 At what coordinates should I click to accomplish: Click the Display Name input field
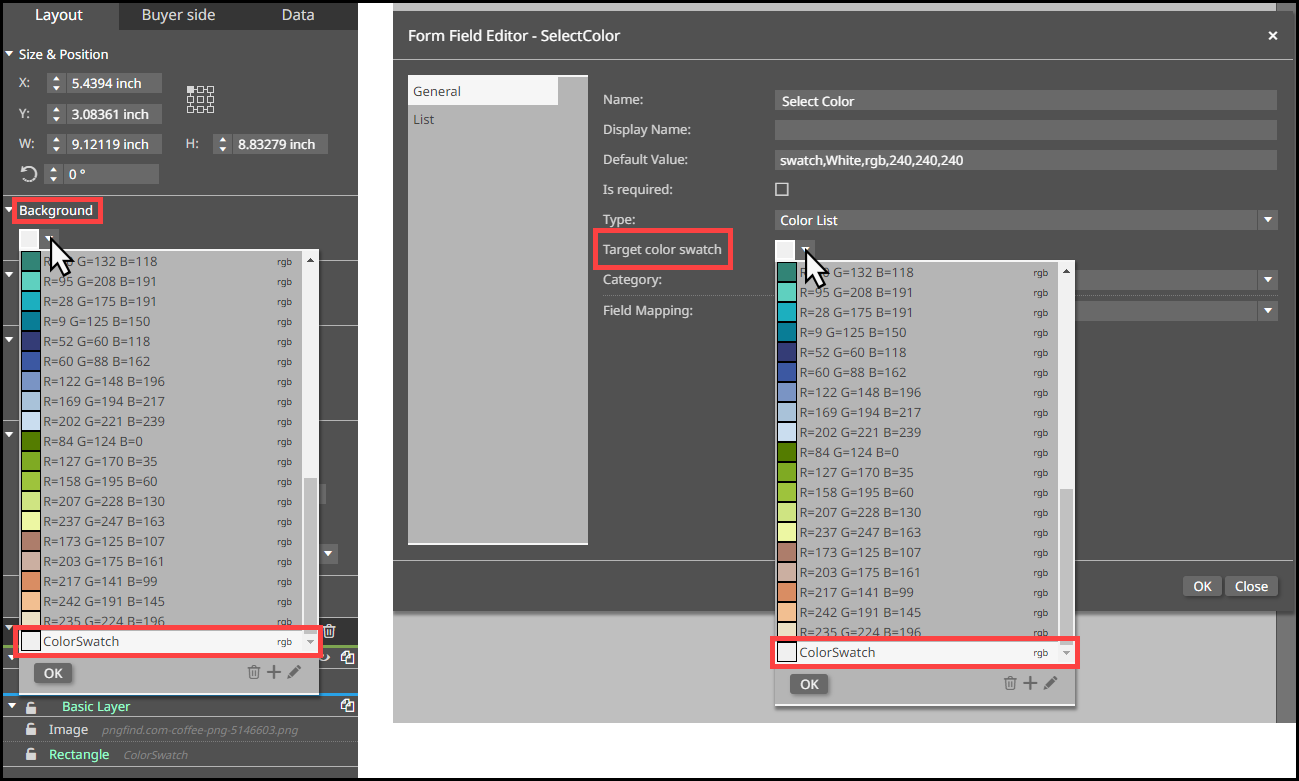(x=1025, y=130)
